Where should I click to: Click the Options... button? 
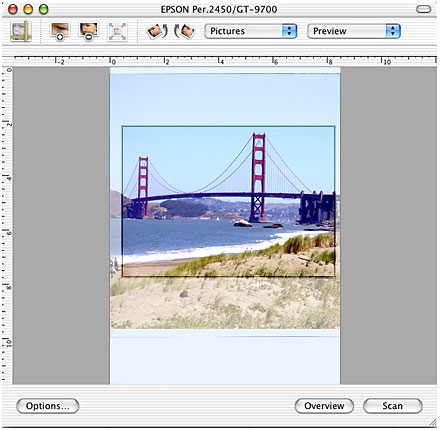pos(48,406)
